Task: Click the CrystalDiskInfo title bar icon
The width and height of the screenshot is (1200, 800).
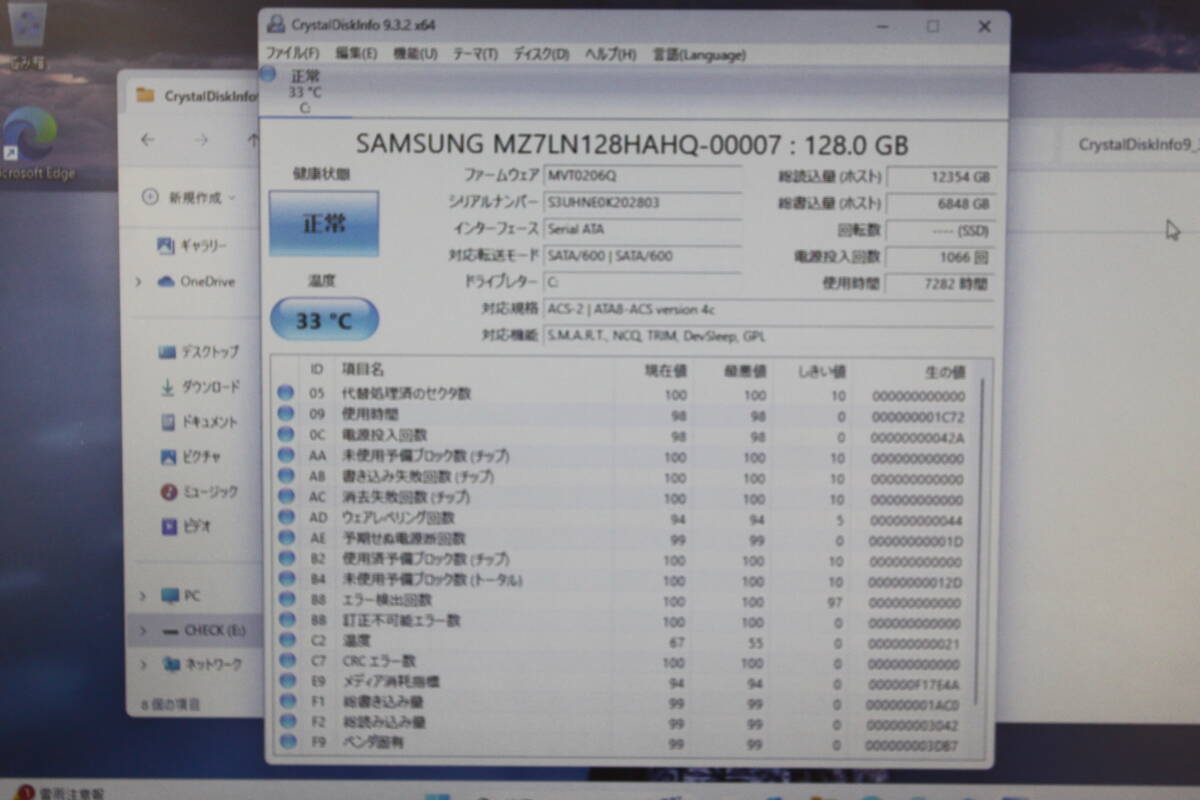Action: 276,25
